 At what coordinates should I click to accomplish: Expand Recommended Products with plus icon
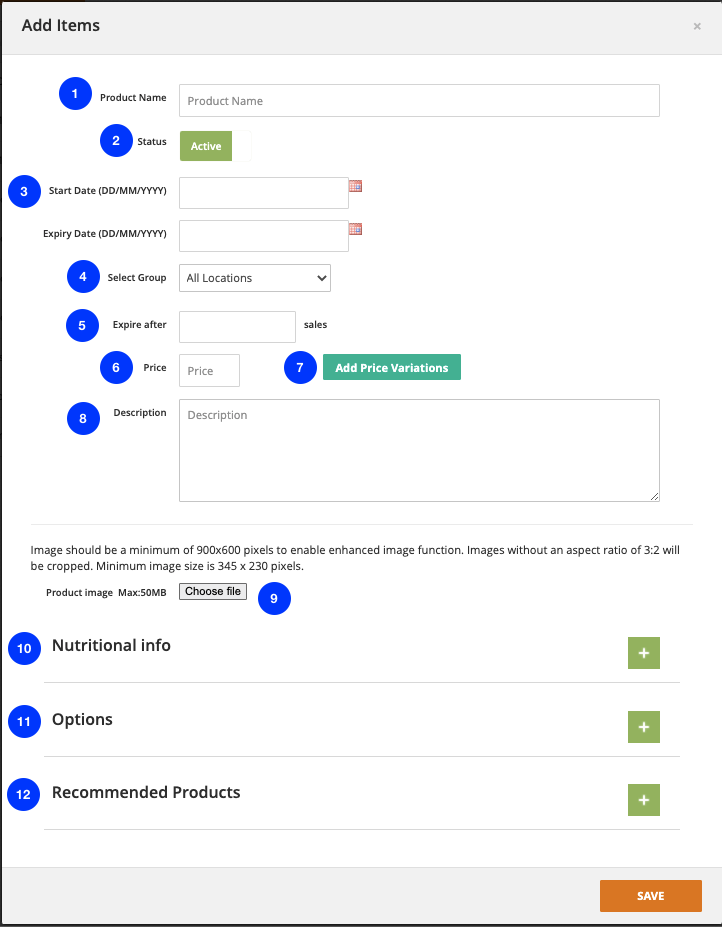click(643, 800)
